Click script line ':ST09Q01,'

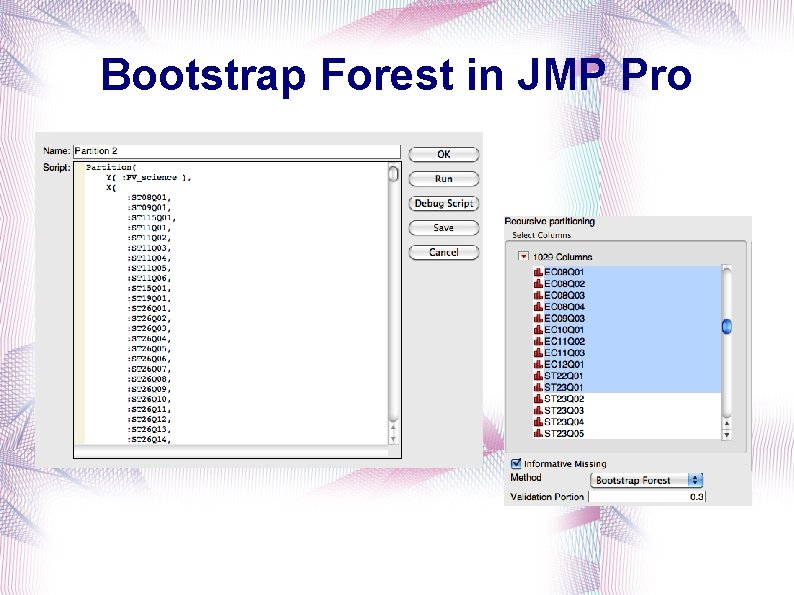[x=149, y=208]
